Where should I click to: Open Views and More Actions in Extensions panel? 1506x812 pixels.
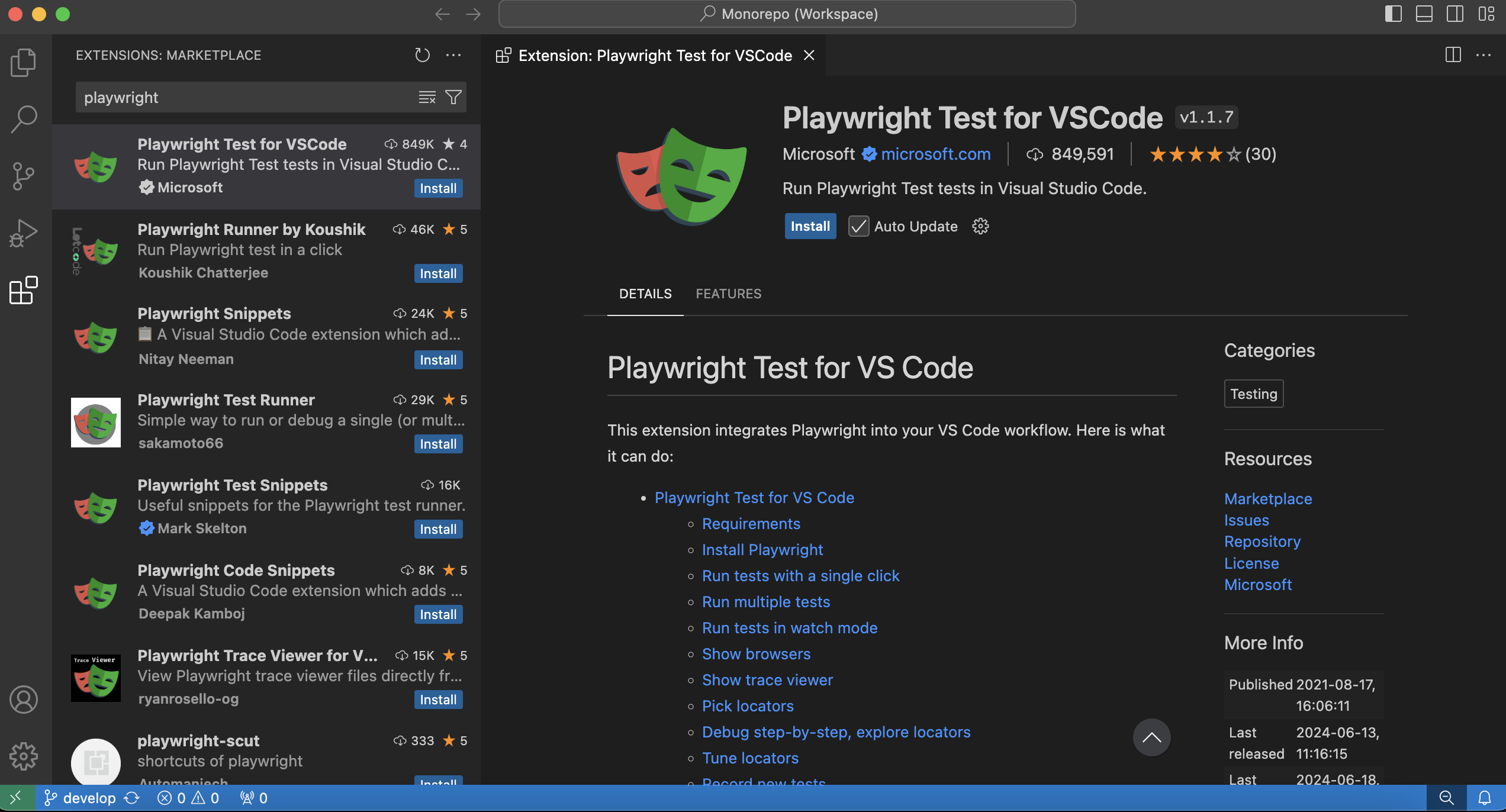(453, 55)
